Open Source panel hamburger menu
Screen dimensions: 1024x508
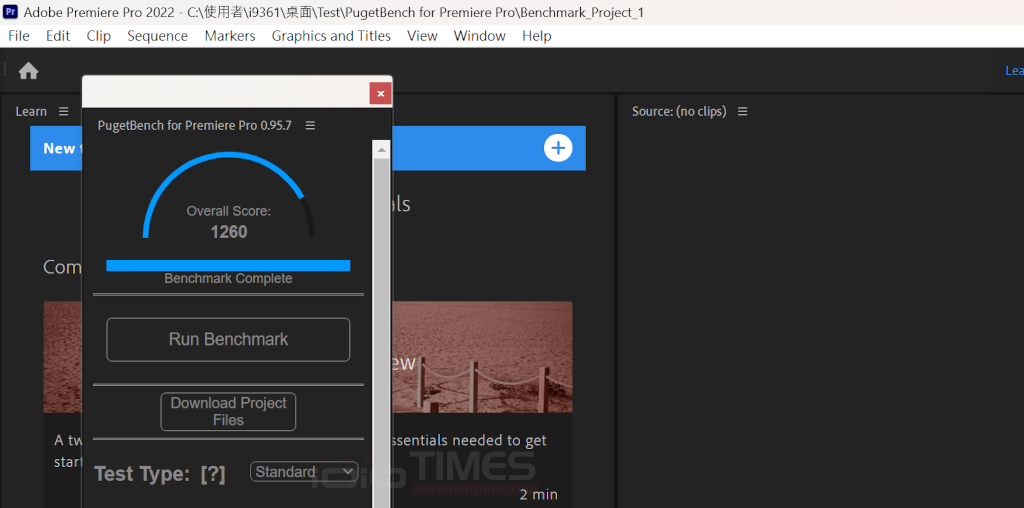tap(743, 112)
